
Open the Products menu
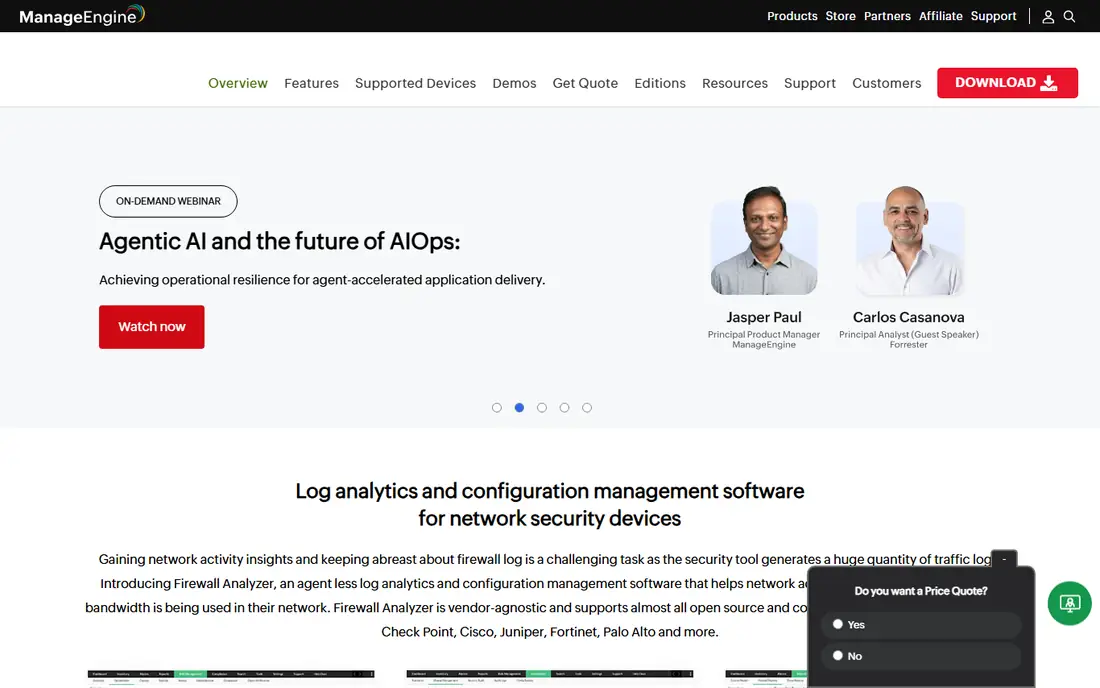tap(792, 16)
